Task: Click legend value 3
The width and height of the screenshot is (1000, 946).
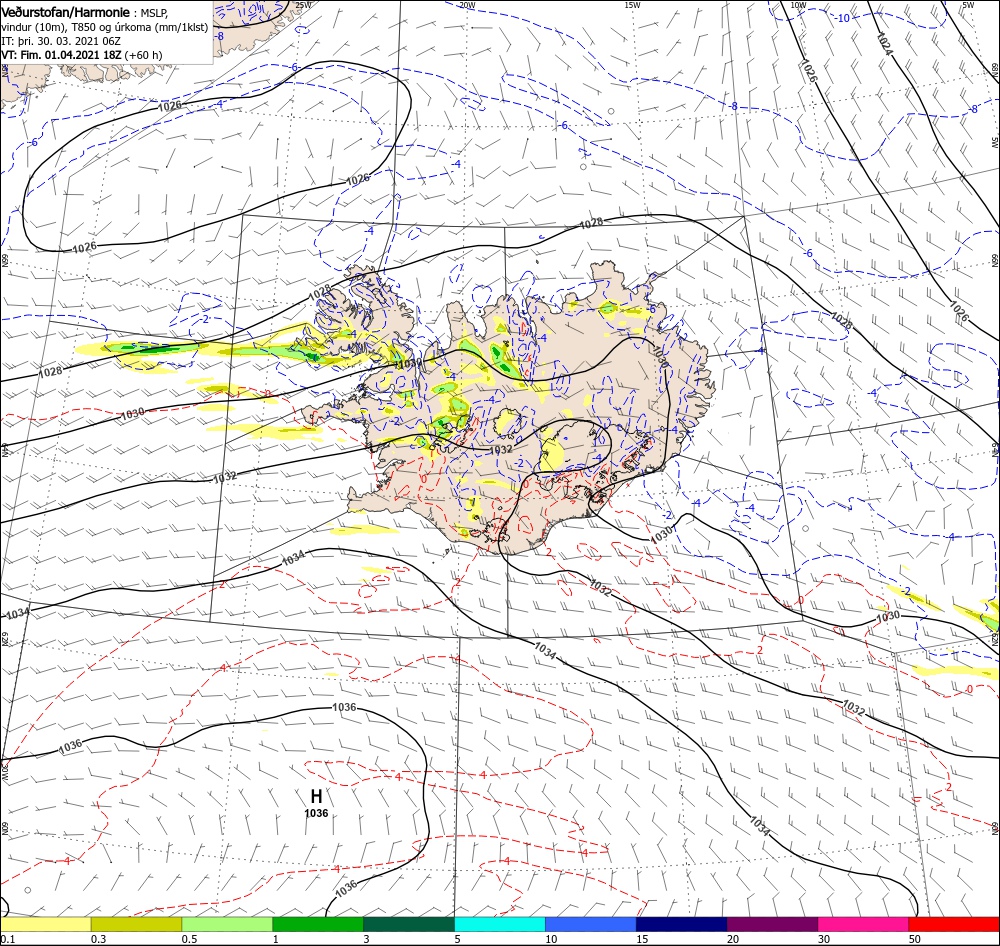Action: 367,939
